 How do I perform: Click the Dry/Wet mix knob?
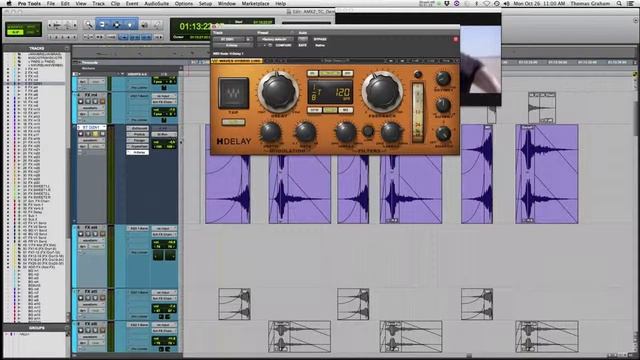pos(443,78)
